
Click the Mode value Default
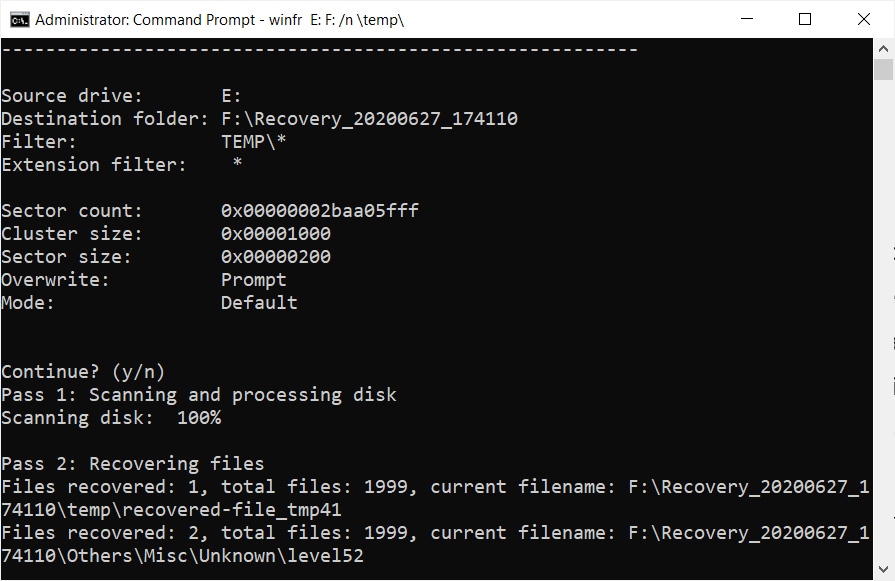(258, 303)
